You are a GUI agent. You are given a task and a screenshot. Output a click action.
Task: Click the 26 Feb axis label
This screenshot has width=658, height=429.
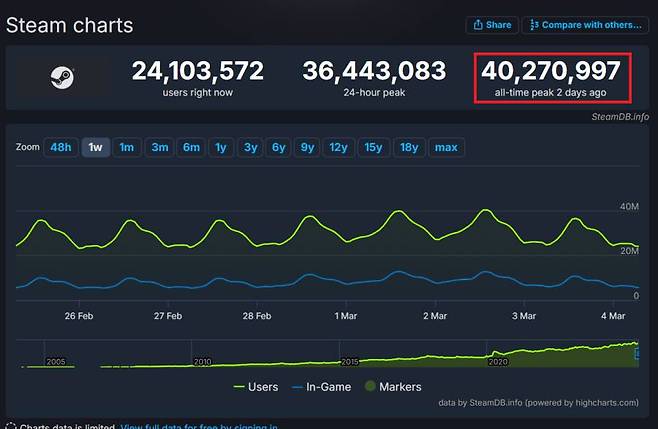click(x=79, y=316)
